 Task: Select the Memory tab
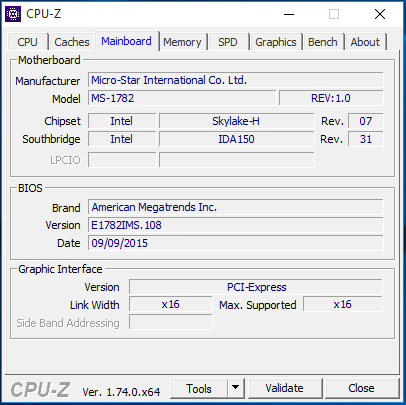tap(182, 42)
